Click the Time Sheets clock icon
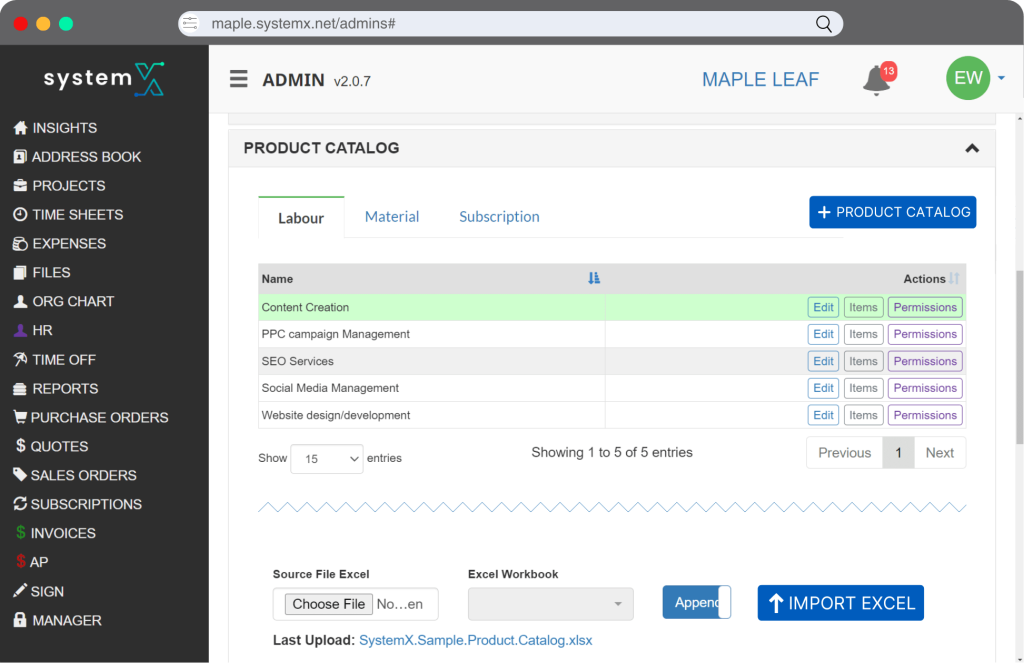 20,215
